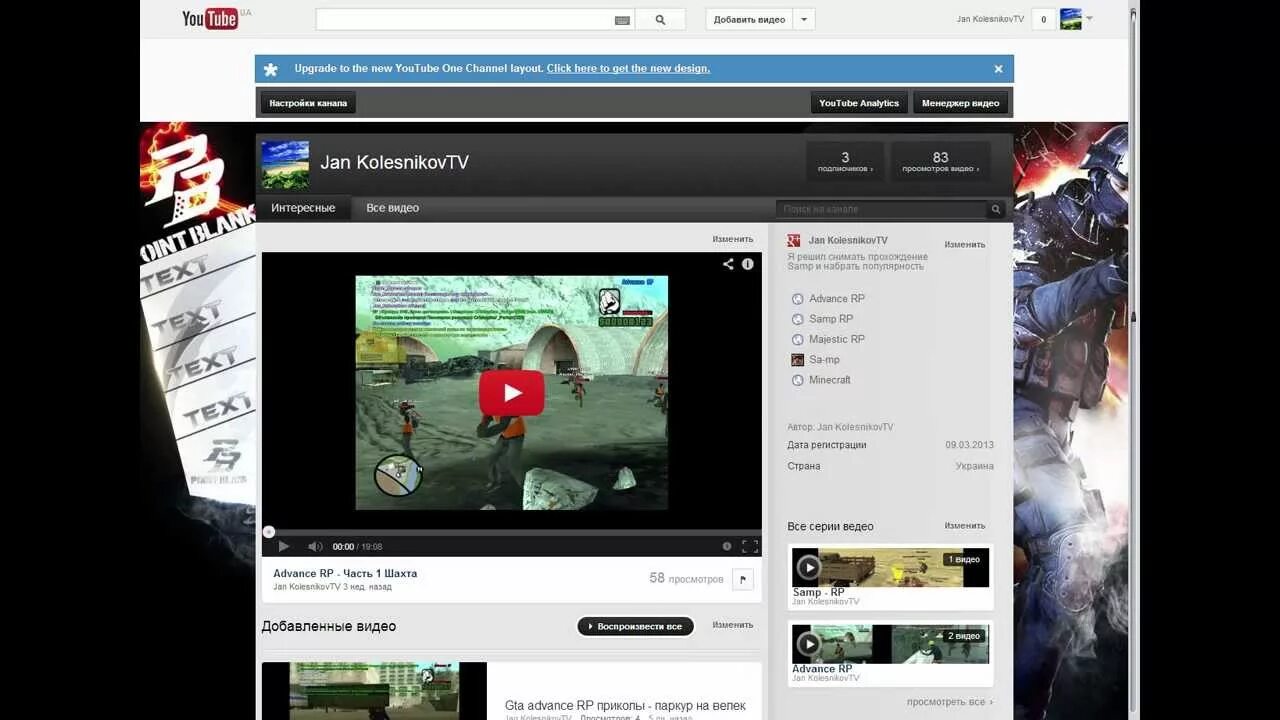Mute the player via speaker icon

[x=315, y=546]
